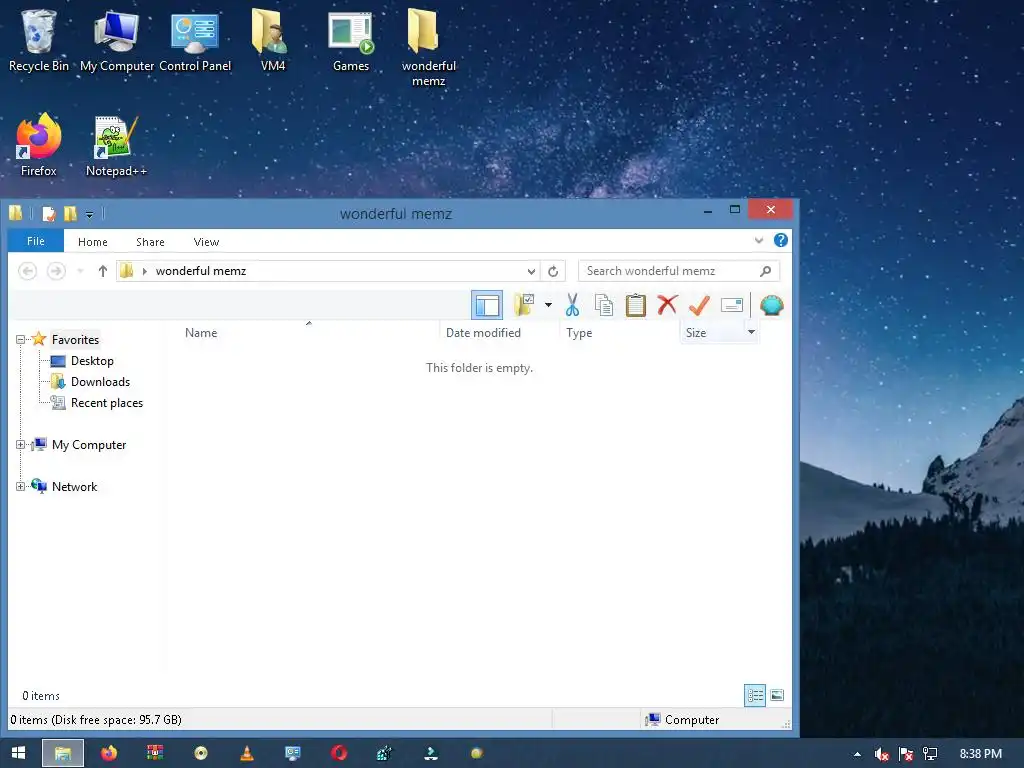Switch to the Share ribbon tab
The height and width of the screenshot is (768, 1024).
pos(150,242)
